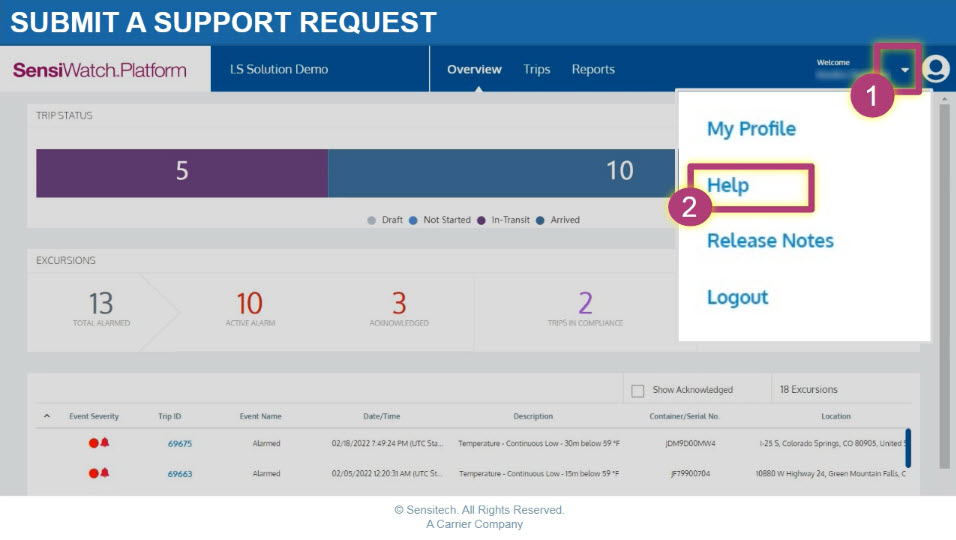This screenshot has width=956, height=540.
Task: Click the user profile avatar icon
Action: [x=936, y=69]
